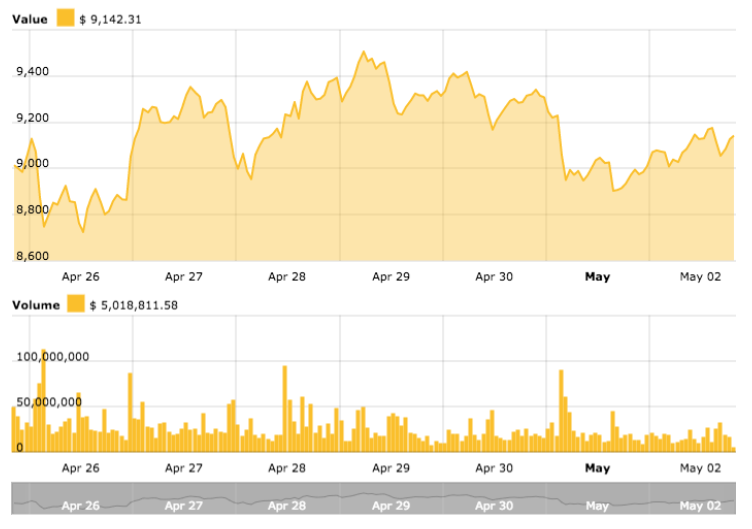This screenshot has width=752, height=529.
Task: Click the volume spike just before May
Action: point(561,411)
